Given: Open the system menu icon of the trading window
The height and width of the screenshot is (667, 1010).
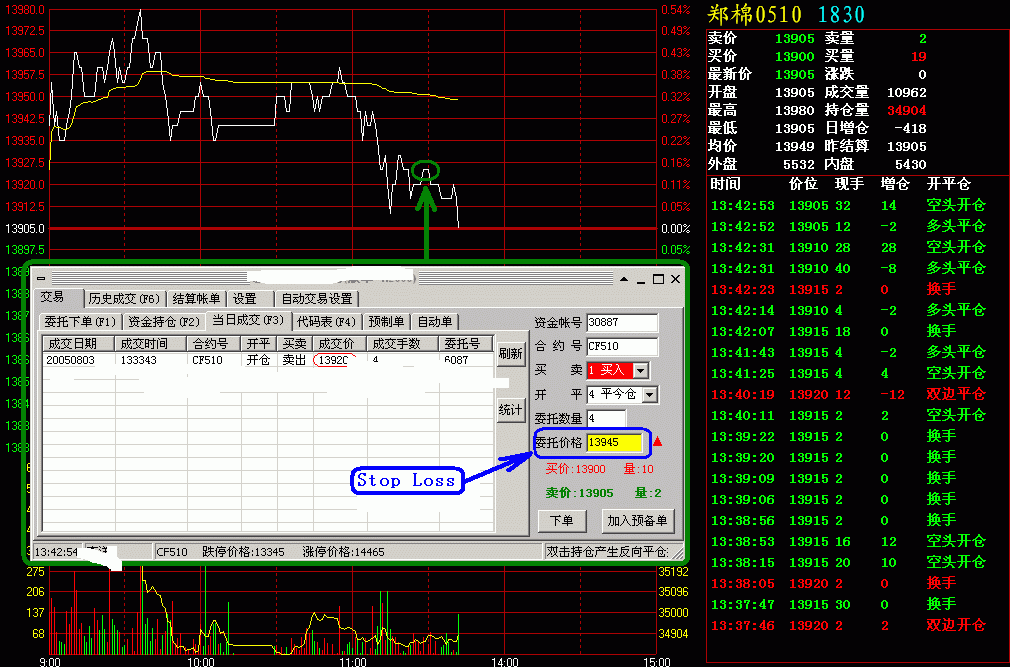Looking at the screenshot, I should (x=42, y=279).
